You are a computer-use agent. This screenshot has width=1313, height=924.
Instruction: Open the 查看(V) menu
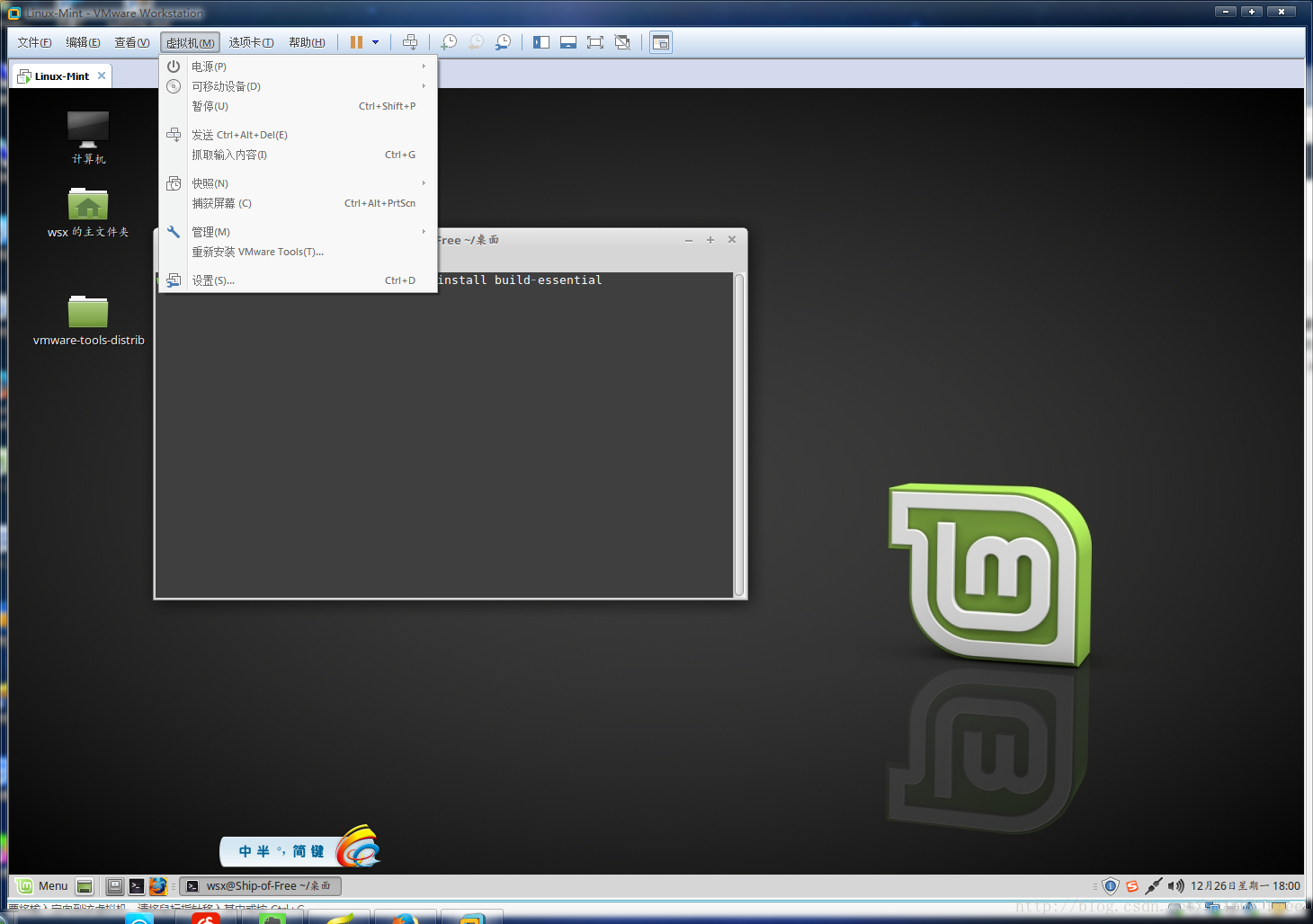pos(132,42)
